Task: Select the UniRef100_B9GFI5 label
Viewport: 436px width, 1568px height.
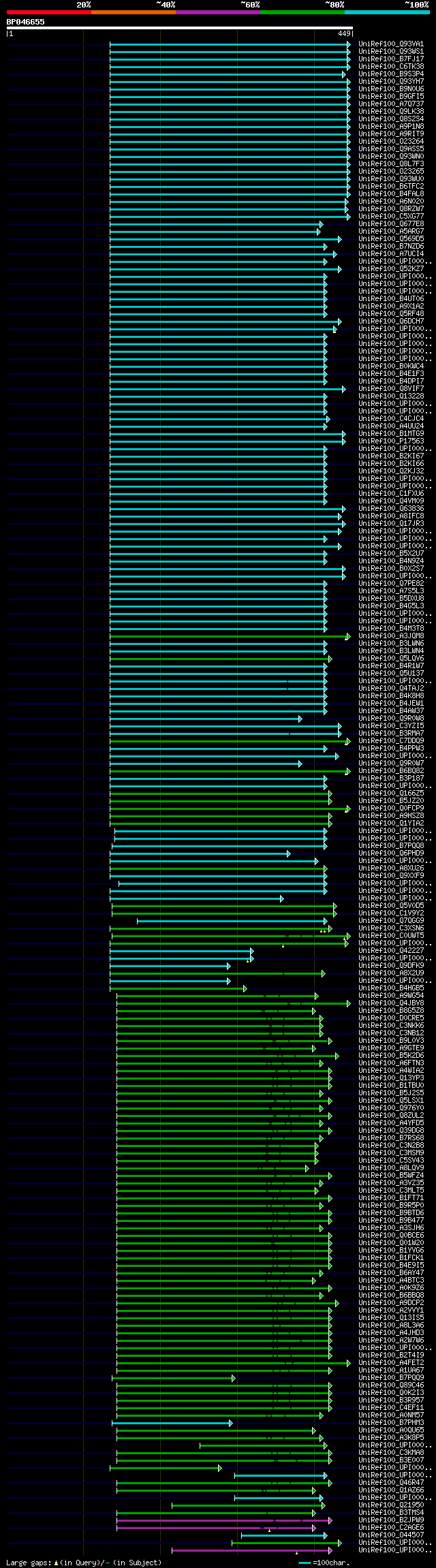Action: pos(391,97)
